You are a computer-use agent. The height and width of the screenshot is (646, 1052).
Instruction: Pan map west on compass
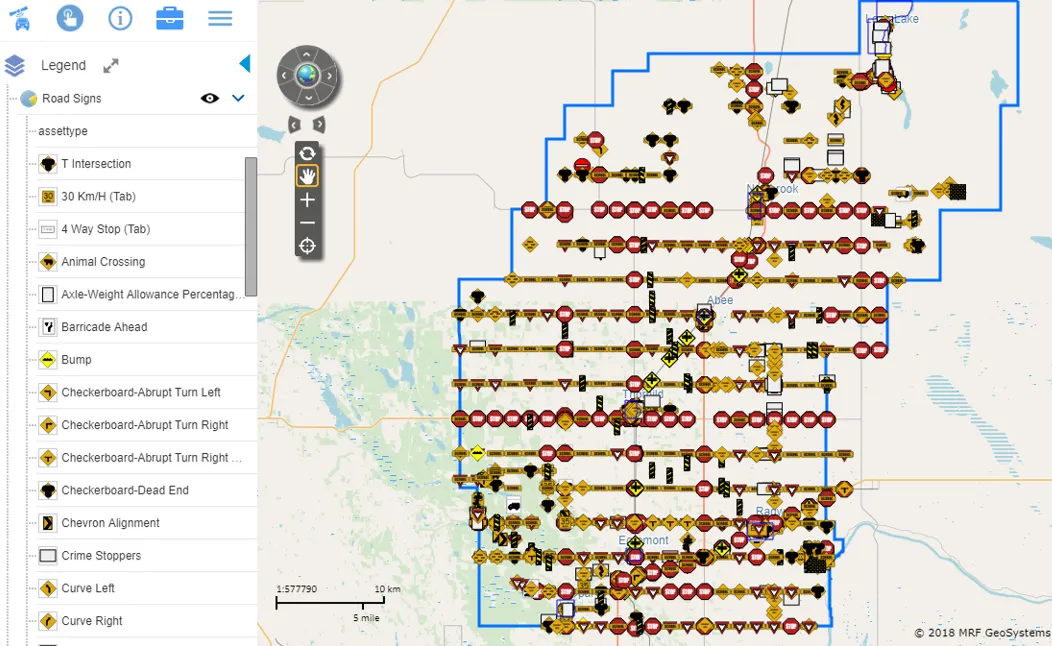click(x=284, y=76)
